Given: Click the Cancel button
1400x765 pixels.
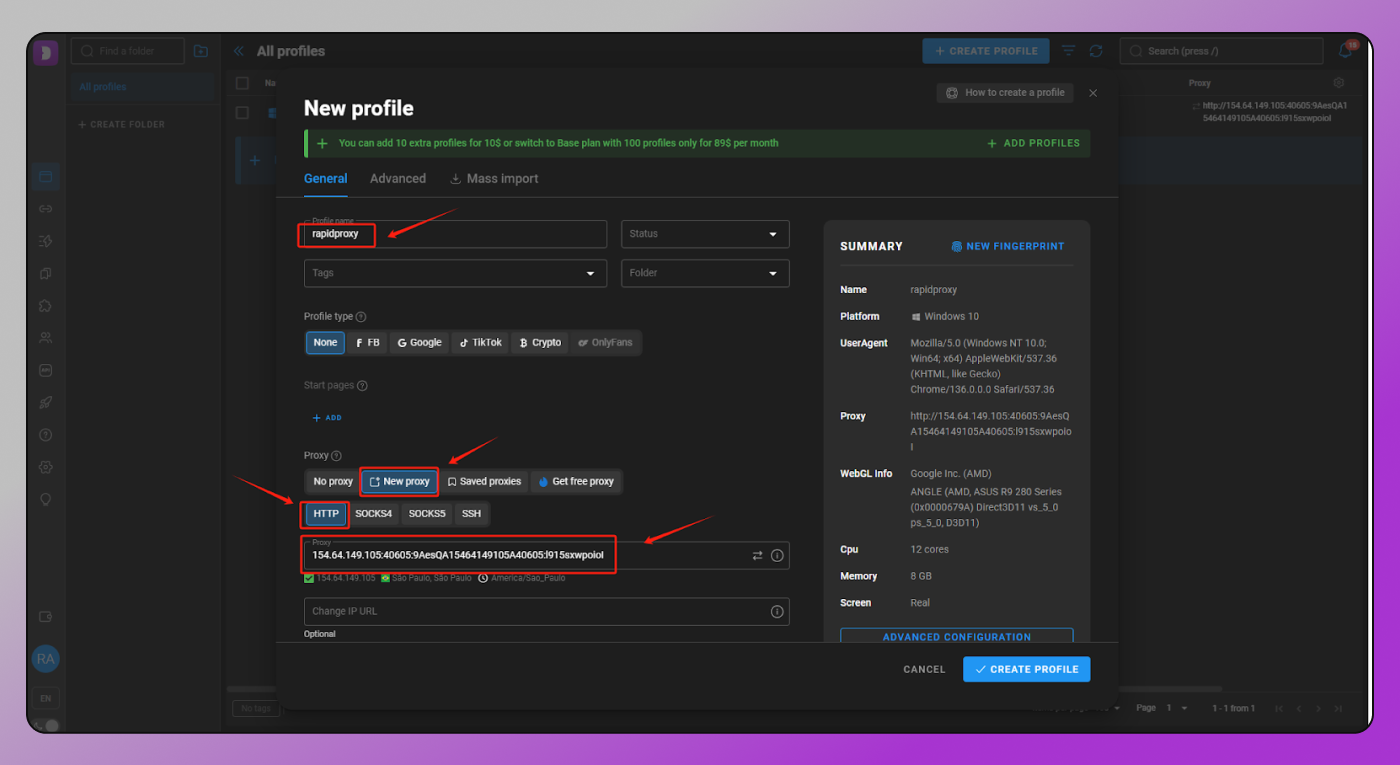Looking at the screenshot, I should coord(924,669).
